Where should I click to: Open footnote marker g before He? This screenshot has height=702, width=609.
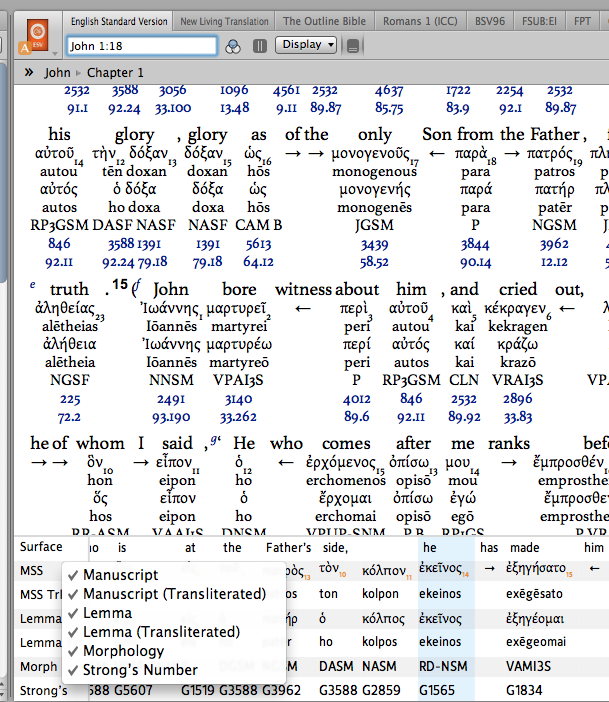point(216,440)
